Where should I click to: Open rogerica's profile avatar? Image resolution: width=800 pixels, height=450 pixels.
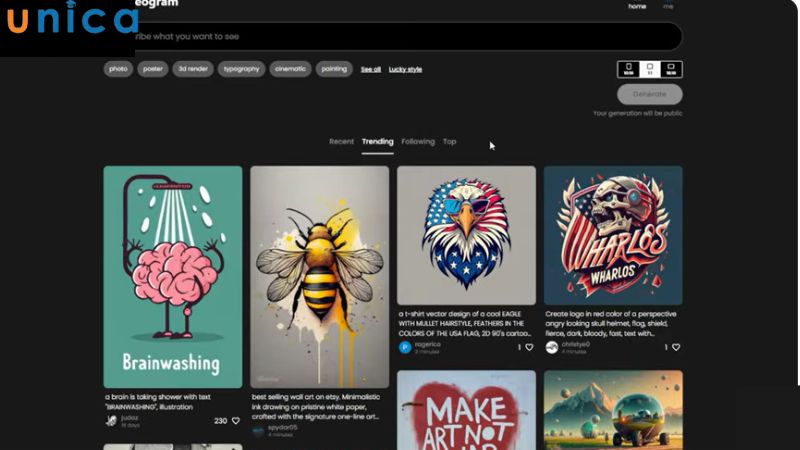pos(405,347)
